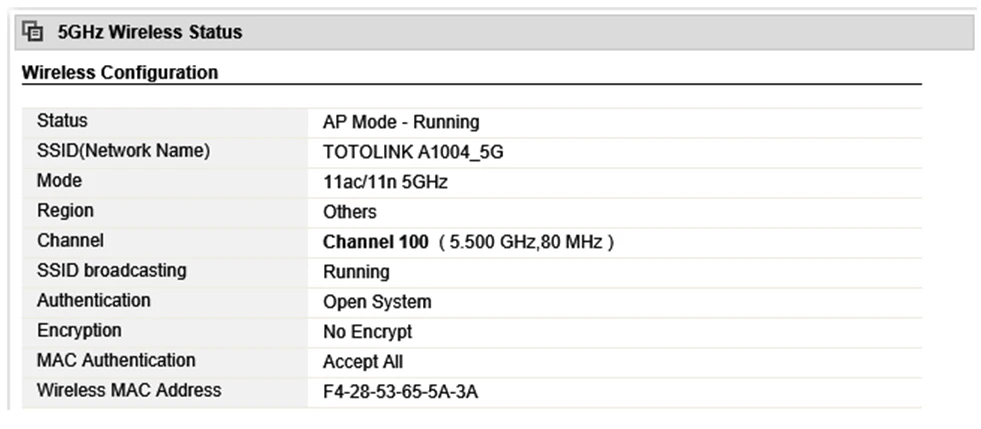The height and width of the screenshot is (429, 981).
Task: Click the SSID broadcasting label
Action: pos(111,271)
